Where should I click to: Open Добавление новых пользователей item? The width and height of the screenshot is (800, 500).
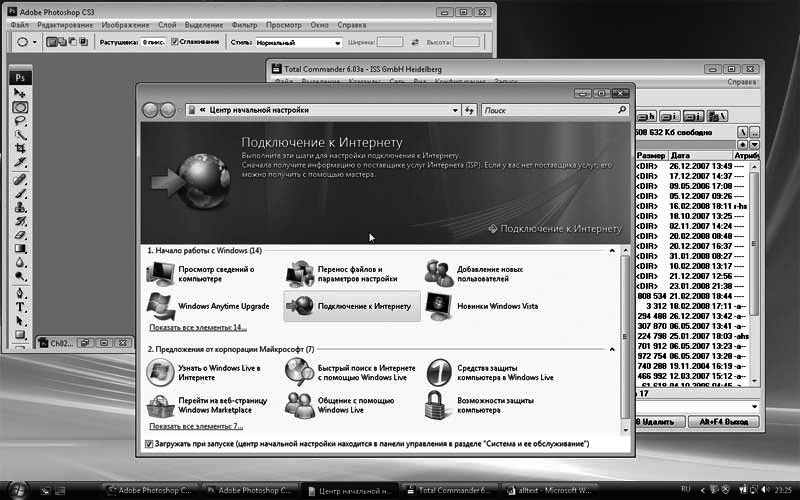tap(474, 274)
